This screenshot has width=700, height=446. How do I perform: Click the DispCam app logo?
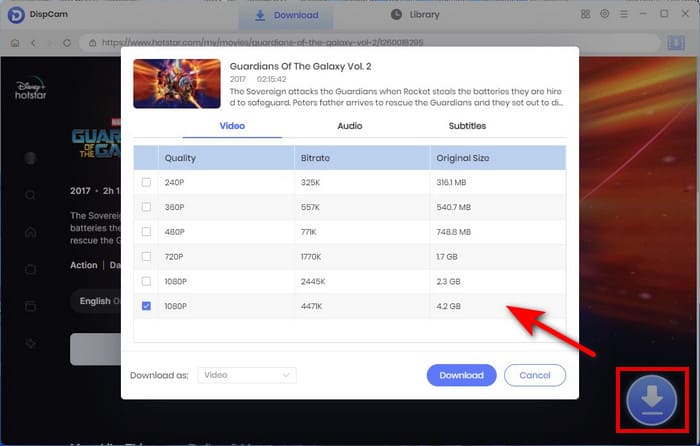tap(17, 15)
